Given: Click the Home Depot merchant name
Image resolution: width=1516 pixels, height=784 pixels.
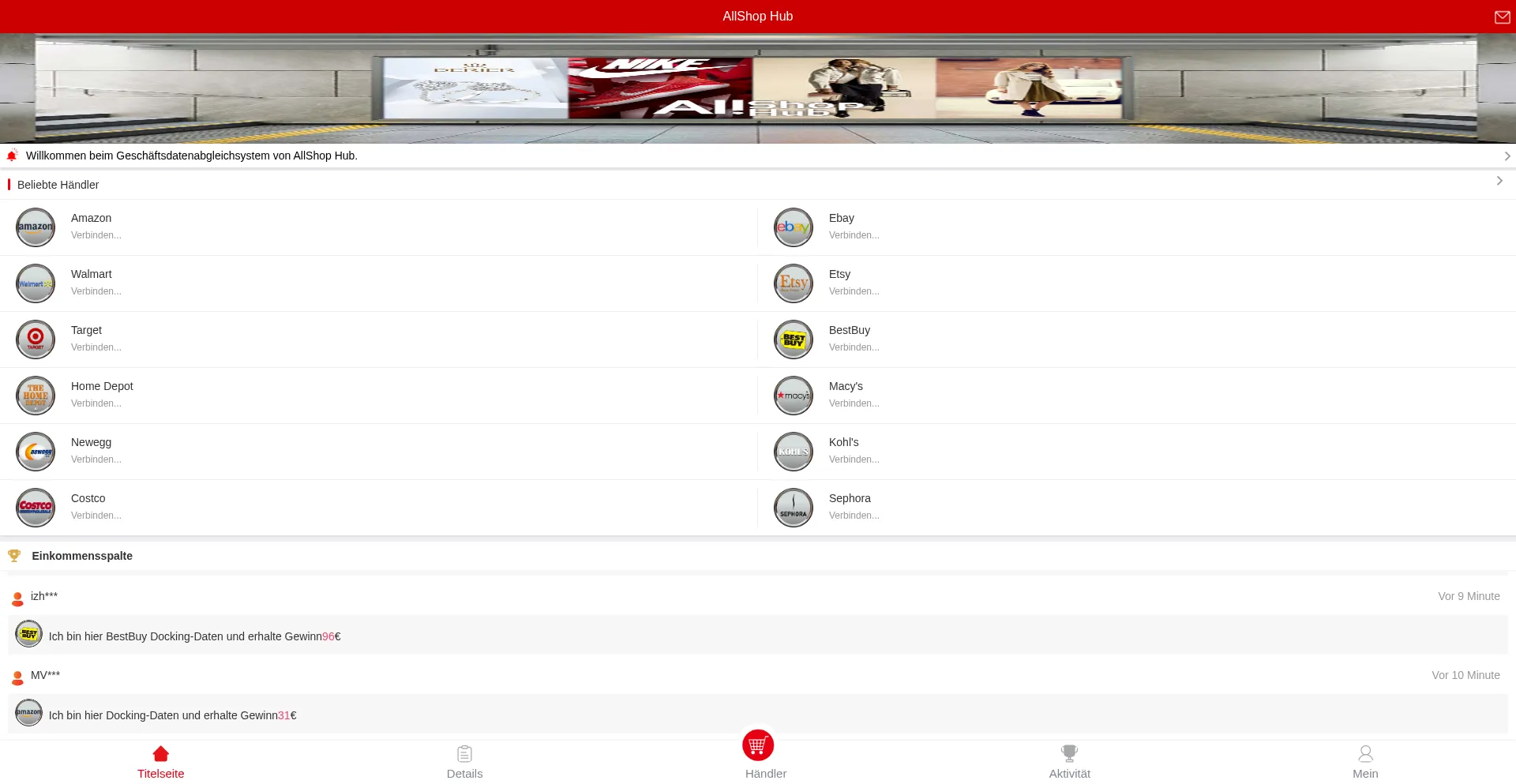Looking at the screenshot, I should click(102, 386).
